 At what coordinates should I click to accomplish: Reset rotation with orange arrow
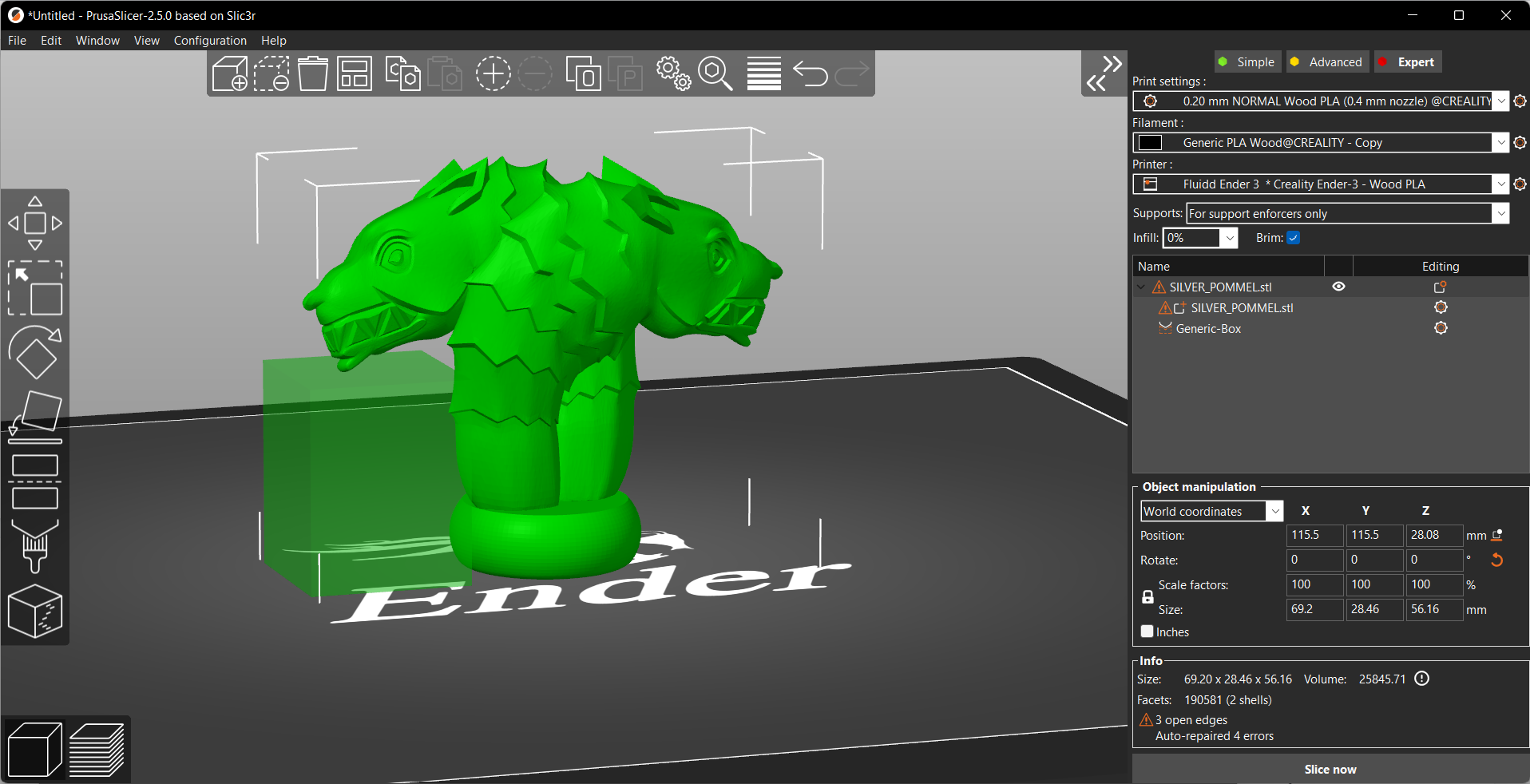[1497, 560]
